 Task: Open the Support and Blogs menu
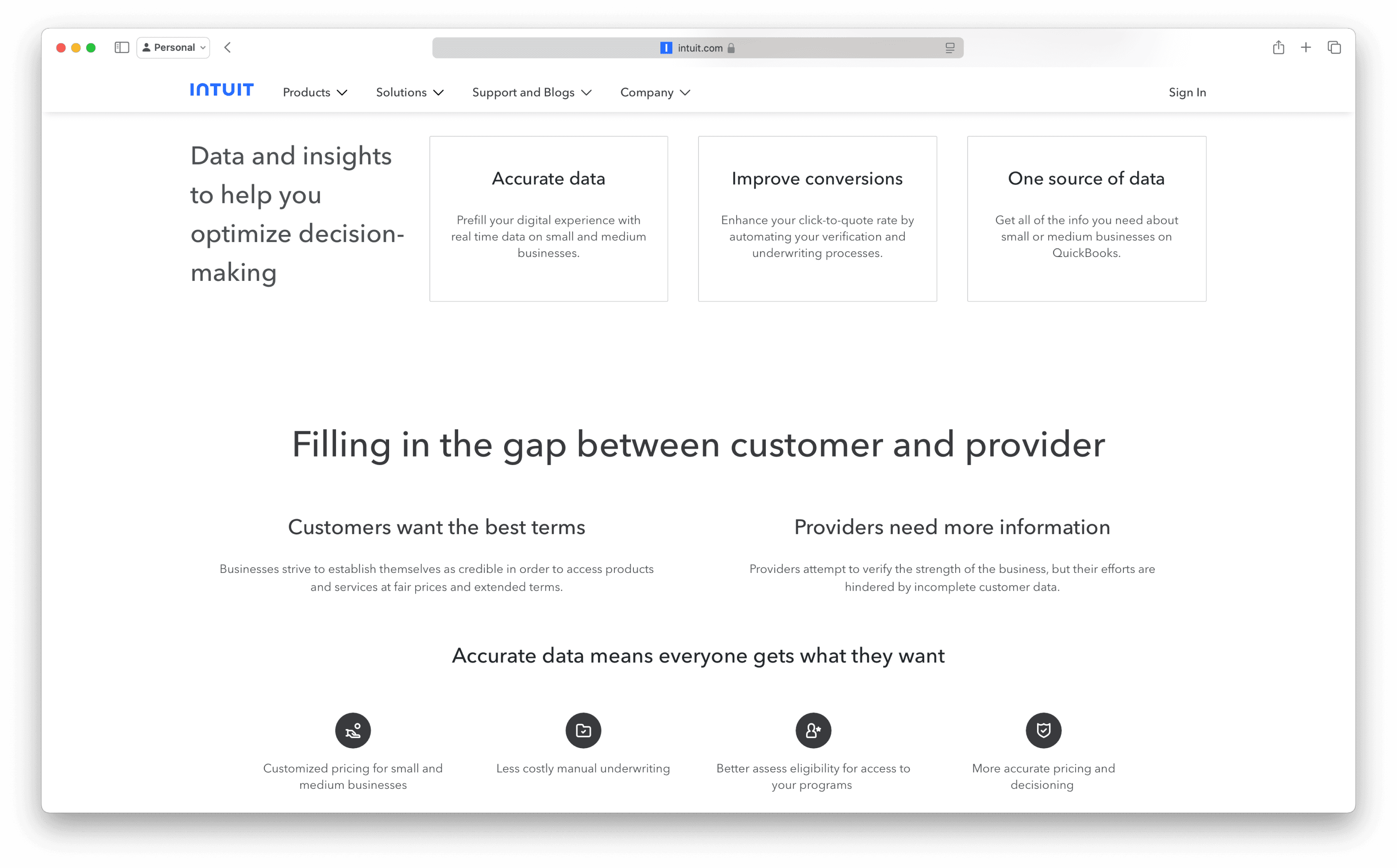pos(531,92)
